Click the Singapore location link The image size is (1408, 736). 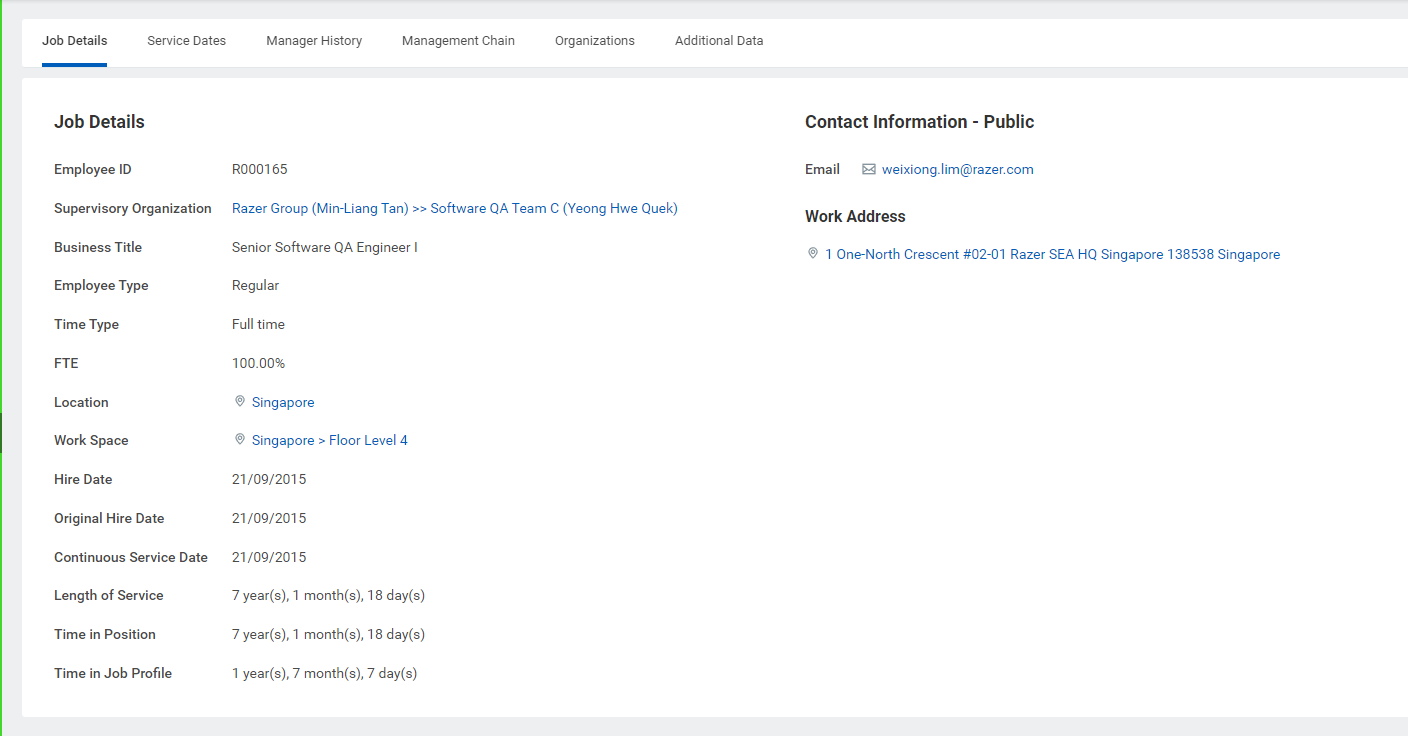pos(283,402)
